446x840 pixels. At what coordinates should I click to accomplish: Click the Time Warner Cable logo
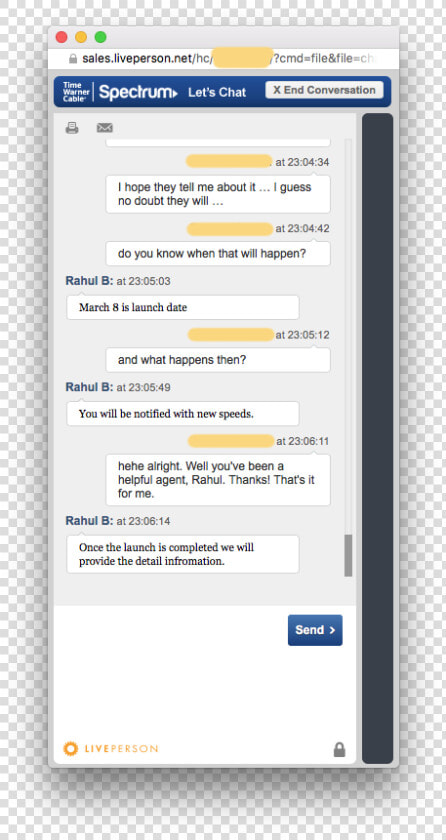point(74,92)
